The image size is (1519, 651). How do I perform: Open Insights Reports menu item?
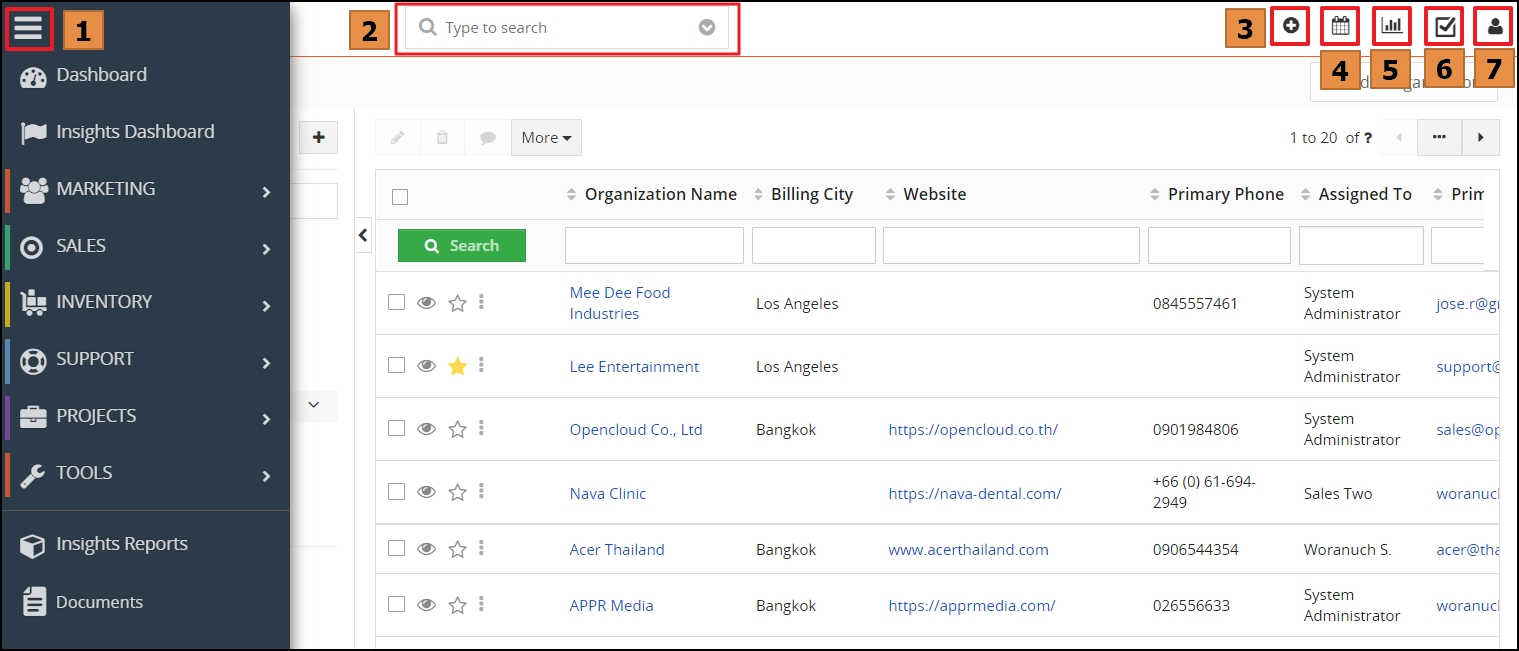point(122,544)
